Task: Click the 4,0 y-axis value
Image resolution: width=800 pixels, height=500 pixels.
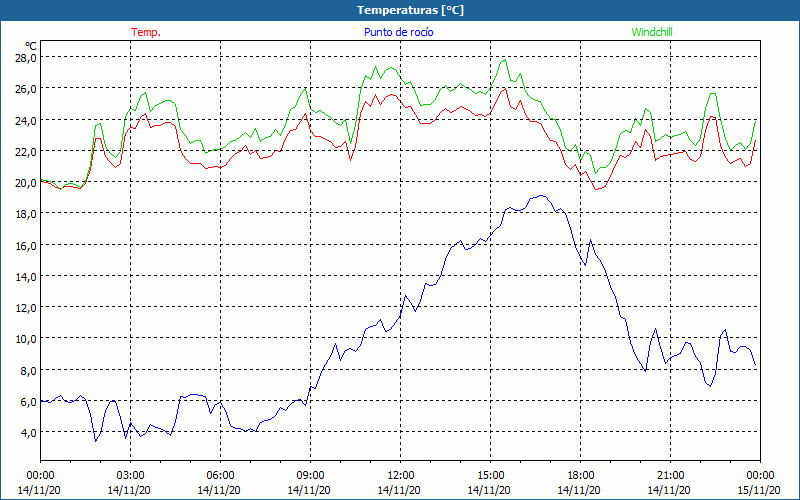Action: pos(28,433)
